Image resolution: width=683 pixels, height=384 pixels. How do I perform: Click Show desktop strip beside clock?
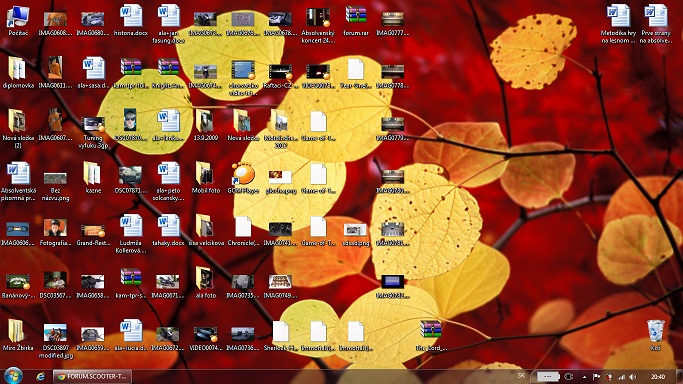point(679,377)
